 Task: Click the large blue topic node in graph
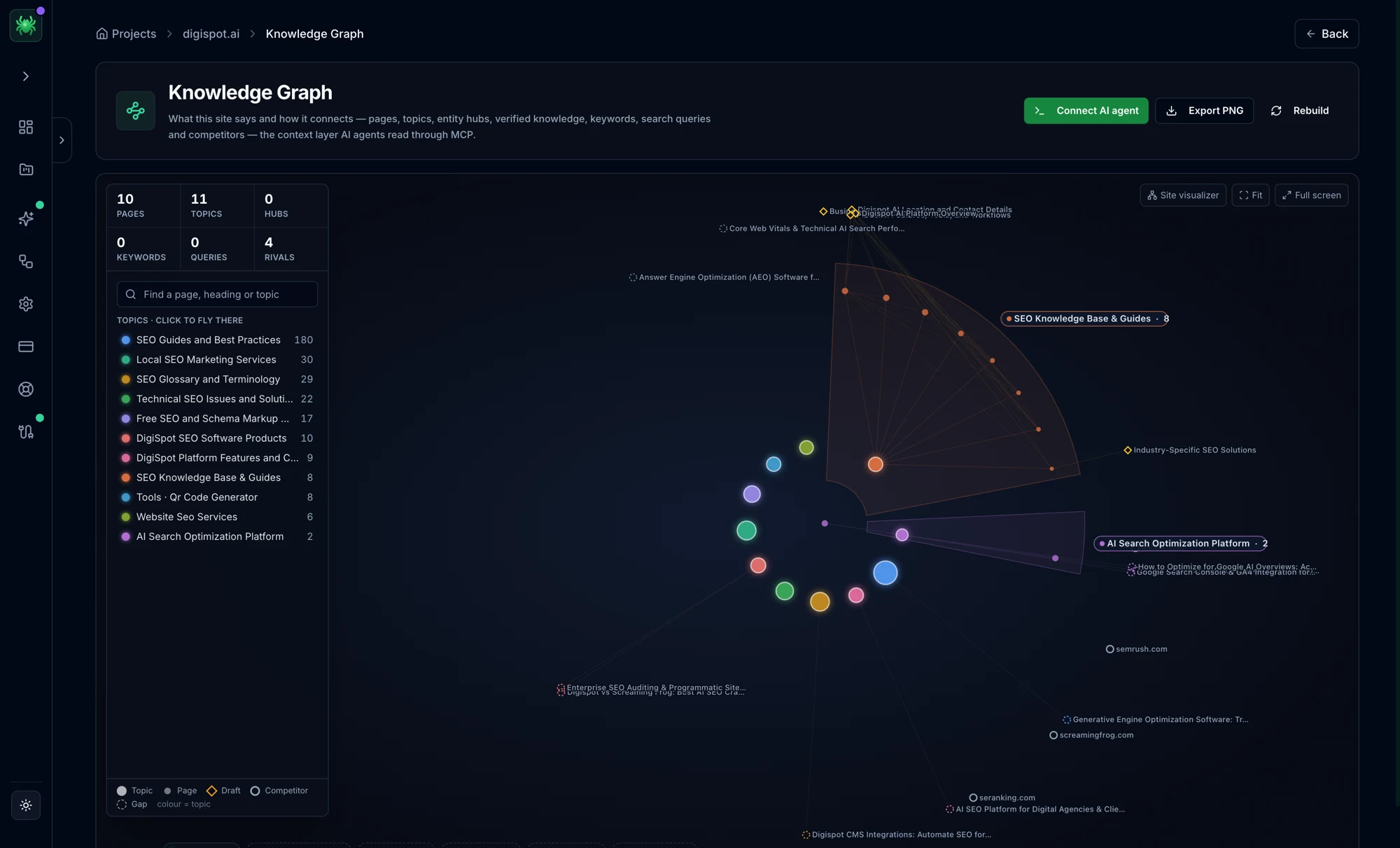(885, 573)
